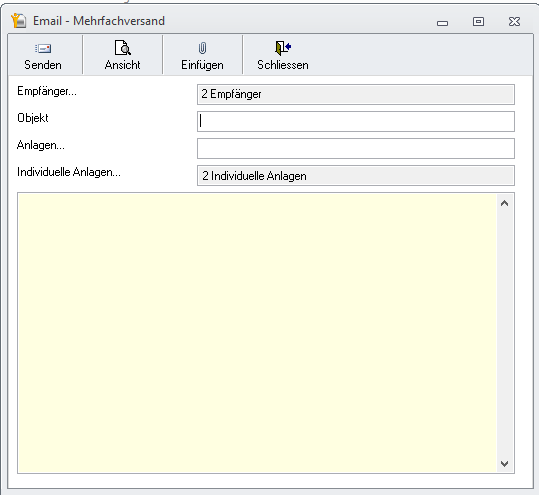The width and height of the screenshot is (539, 495).
Task: Click the Objekt label text
Action: coord(33,118)
